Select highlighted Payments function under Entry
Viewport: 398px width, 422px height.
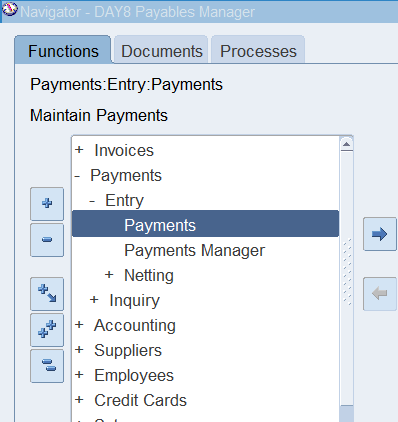click(x=205, y=224)
